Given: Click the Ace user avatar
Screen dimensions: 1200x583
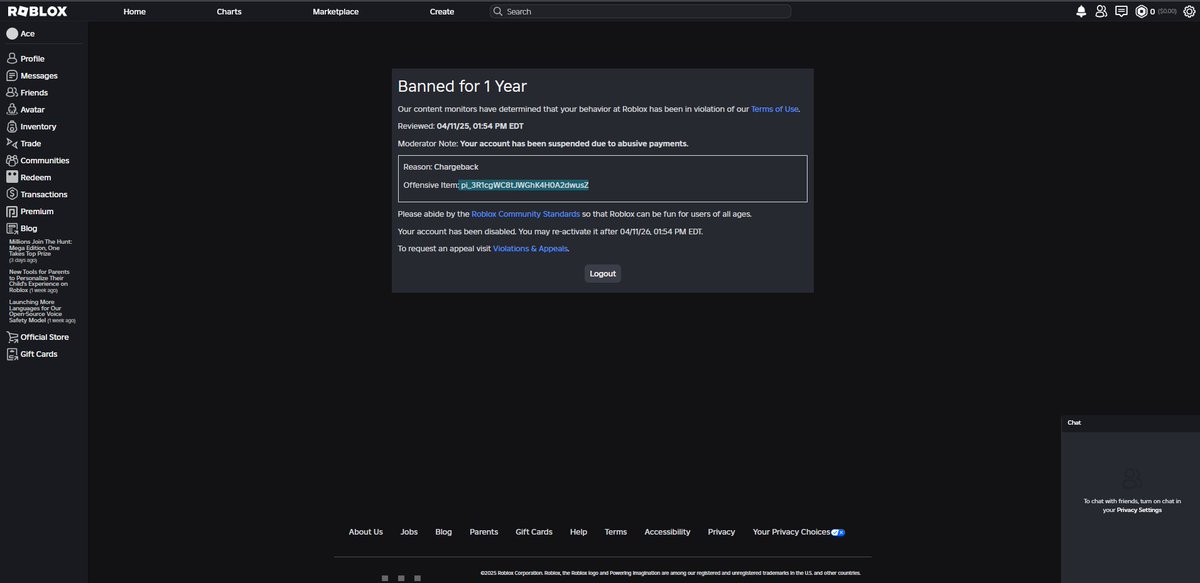Looking at the screenshot, I should 12,34.
